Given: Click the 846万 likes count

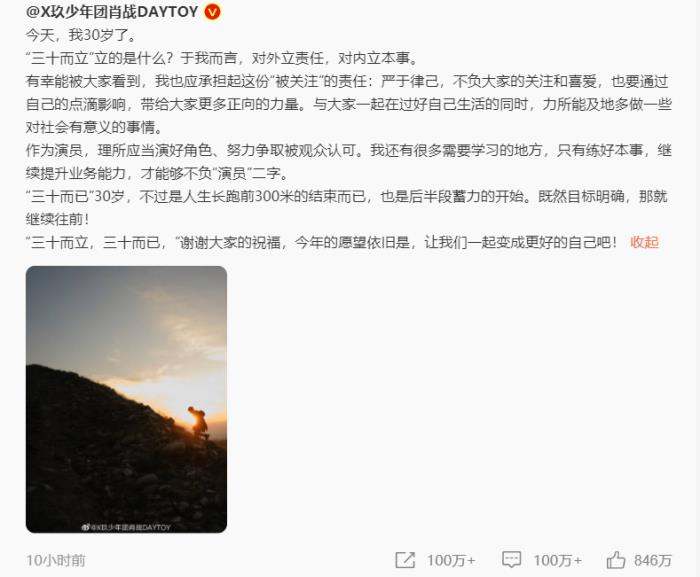Looking at the screenshot, I should (653, 560).
